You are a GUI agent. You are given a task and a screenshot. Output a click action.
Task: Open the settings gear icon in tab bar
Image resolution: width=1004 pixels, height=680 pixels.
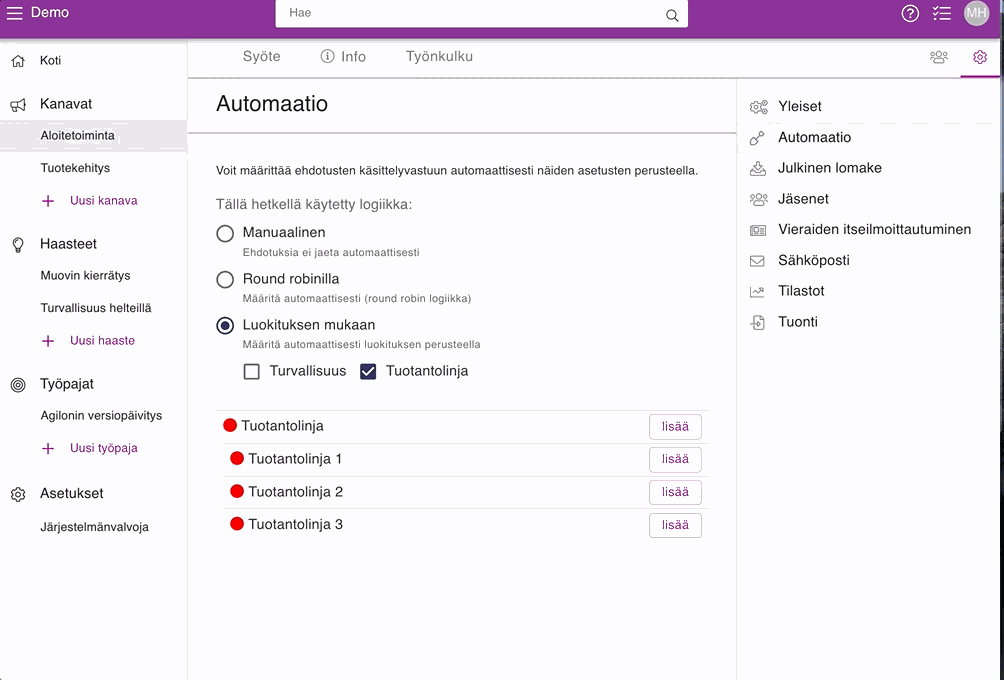tap(980, 57)
